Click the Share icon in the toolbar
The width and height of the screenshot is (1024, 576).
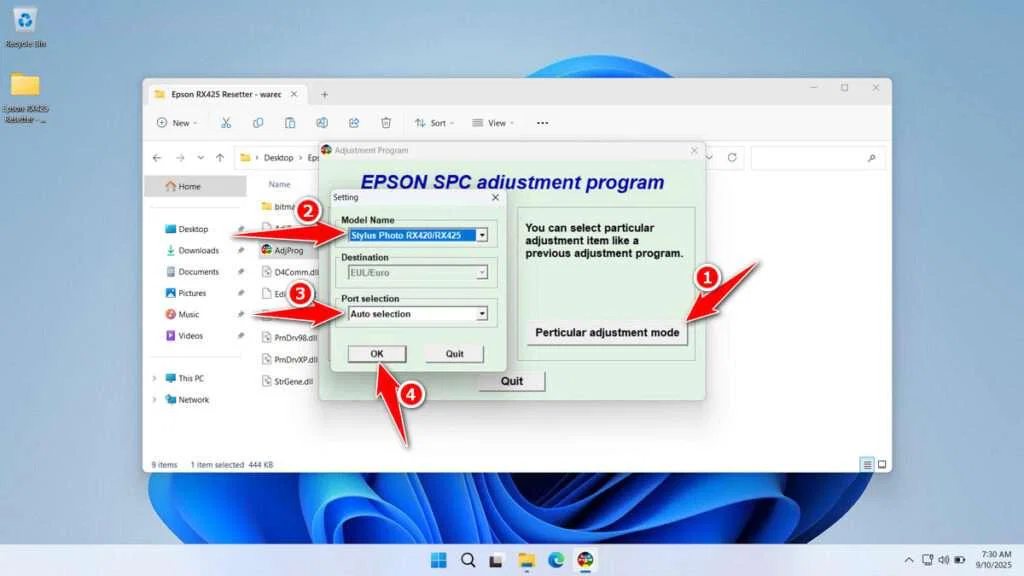pyautogui.click(x=354, y=122)
